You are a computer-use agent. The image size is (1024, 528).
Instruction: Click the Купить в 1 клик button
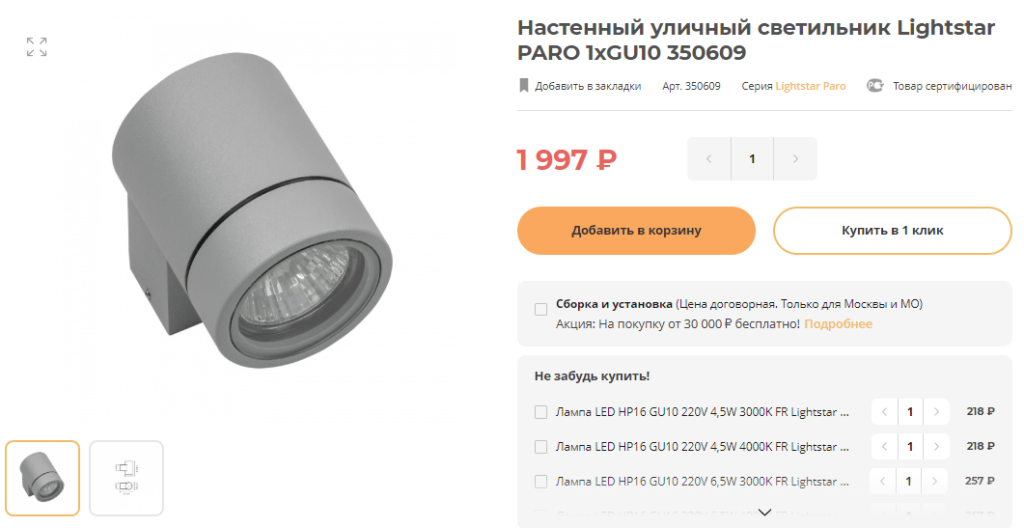892,231
